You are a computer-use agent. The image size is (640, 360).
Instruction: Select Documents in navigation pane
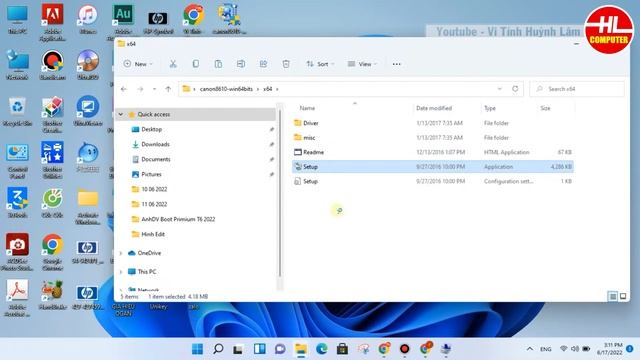(156, 159)
